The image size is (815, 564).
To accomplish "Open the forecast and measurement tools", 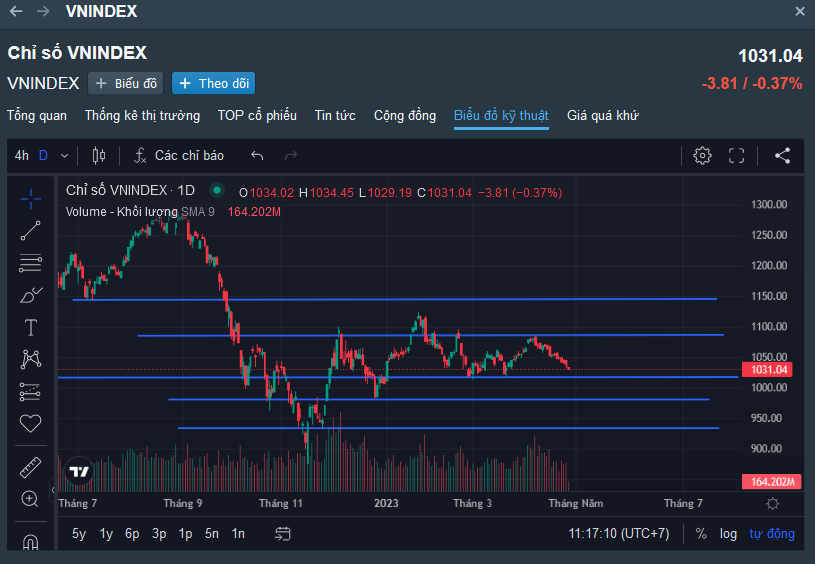I will coord(31,391).
